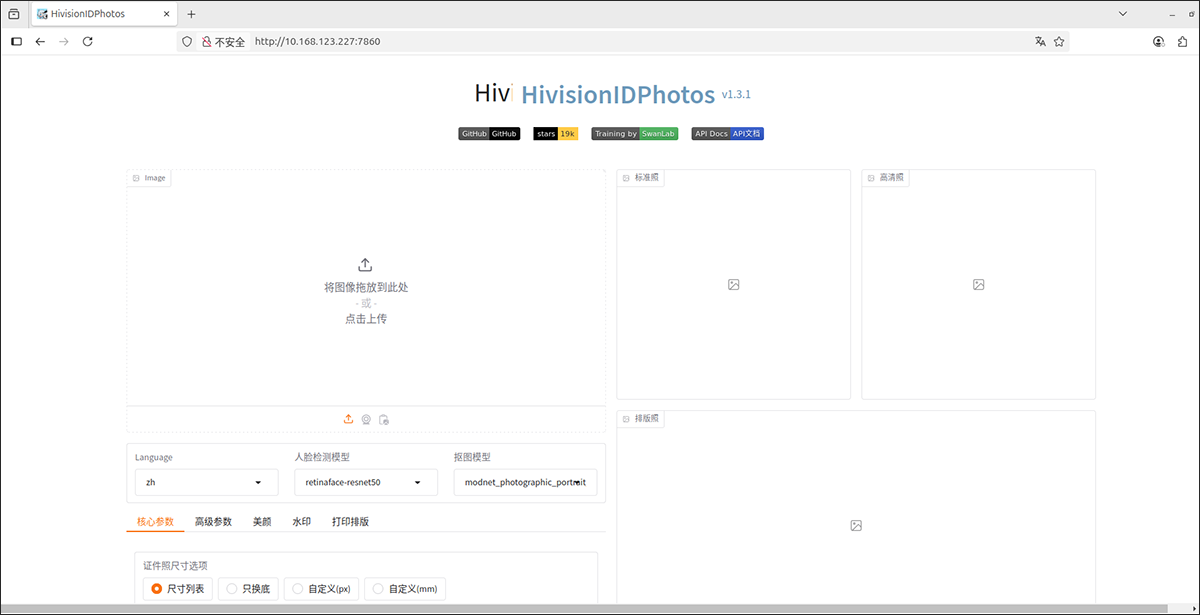Open the 水印 tab
1200x615 pixels.
click(x=302, y=522)
